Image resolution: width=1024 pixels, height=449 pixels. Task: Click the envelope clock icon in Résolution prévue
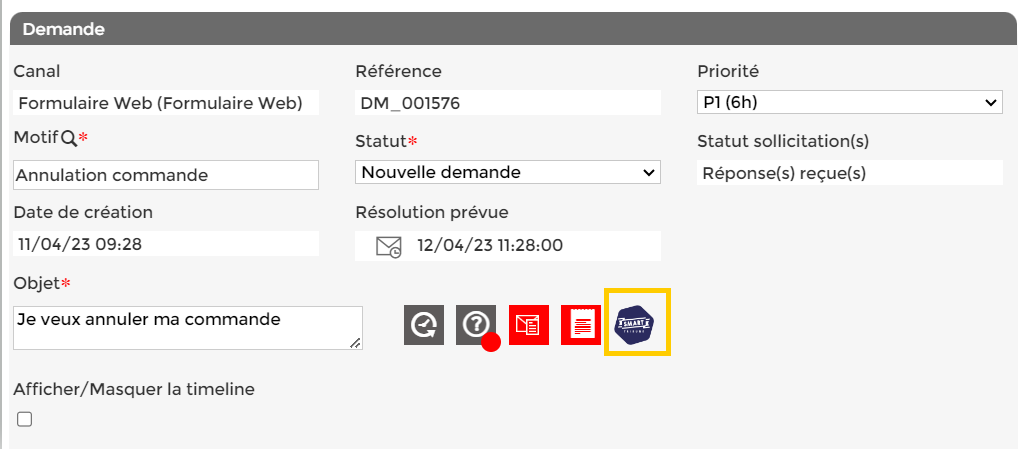(x=389, y=246)
